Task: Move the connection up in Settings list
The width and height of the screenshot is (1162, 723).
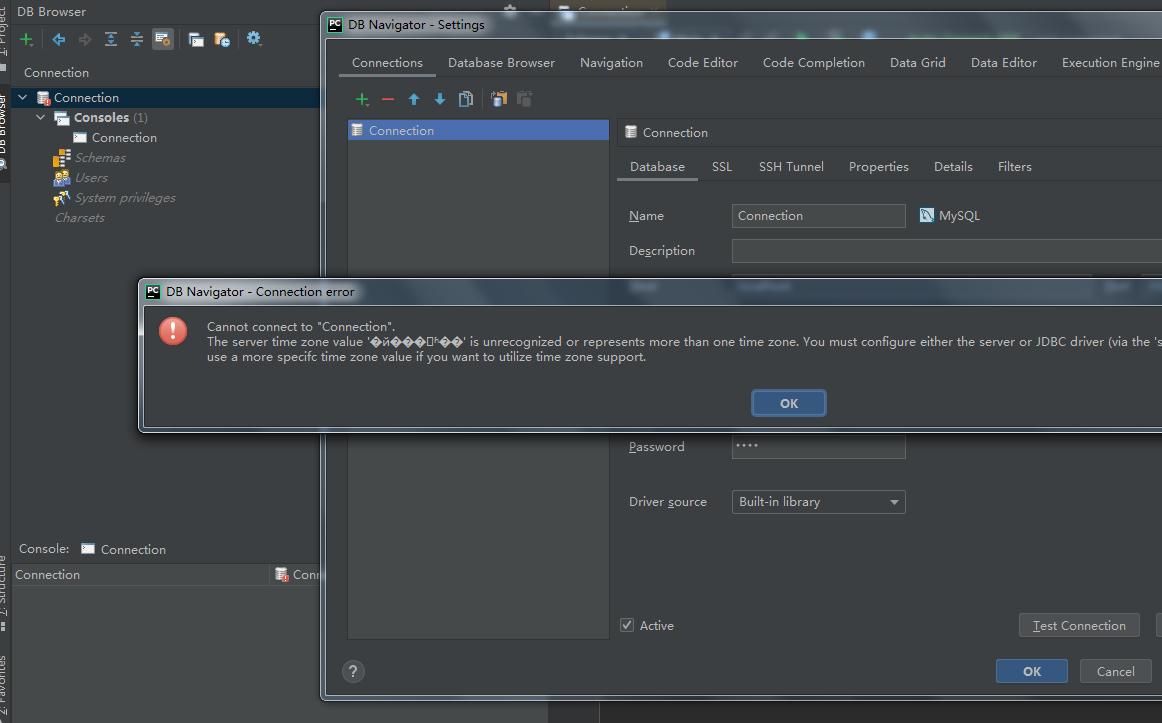Action: pos(414,99)
